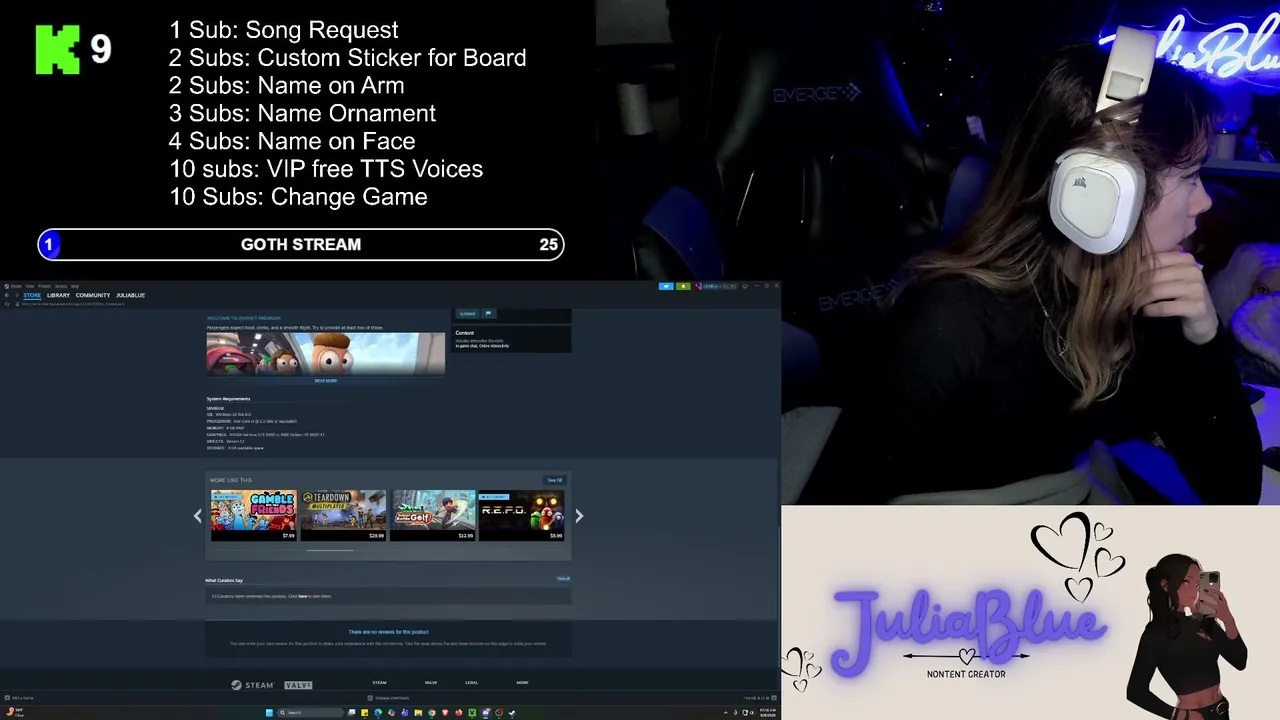Show next games in More Like This
The height and width of the screenshot is (720, 1280).
coord(579,516)
